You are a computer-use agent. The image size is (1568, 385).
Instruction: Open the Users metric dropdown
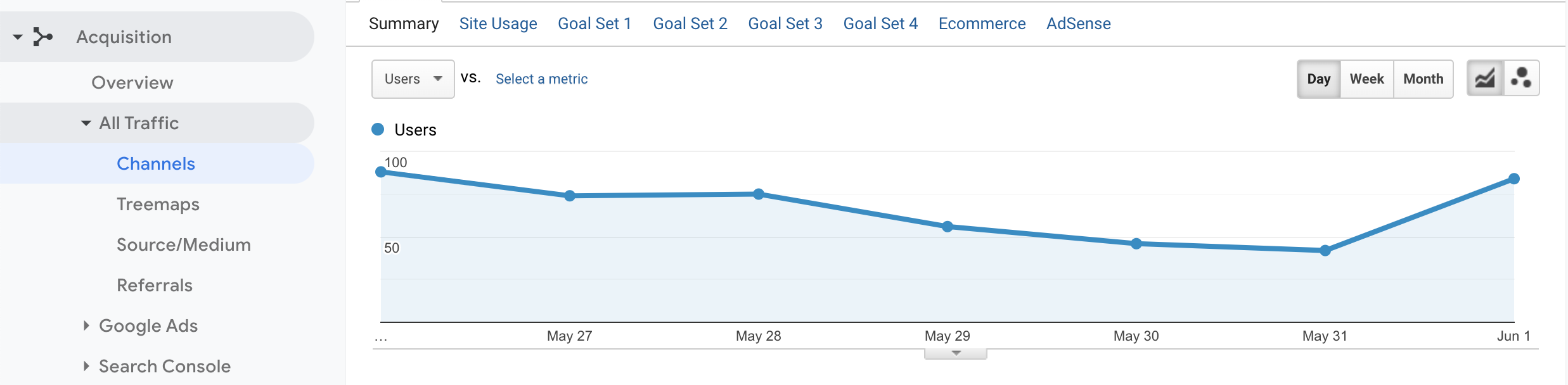click(x=413, y=79)
